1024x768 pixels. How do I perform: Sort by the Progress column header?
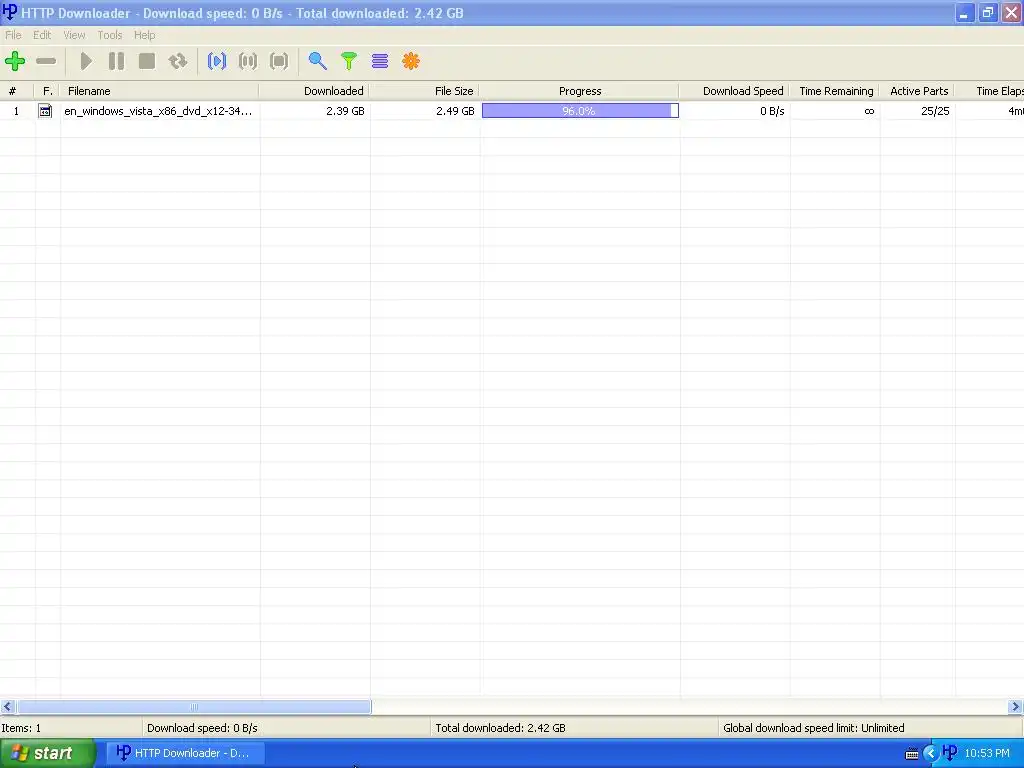[580, 91]
